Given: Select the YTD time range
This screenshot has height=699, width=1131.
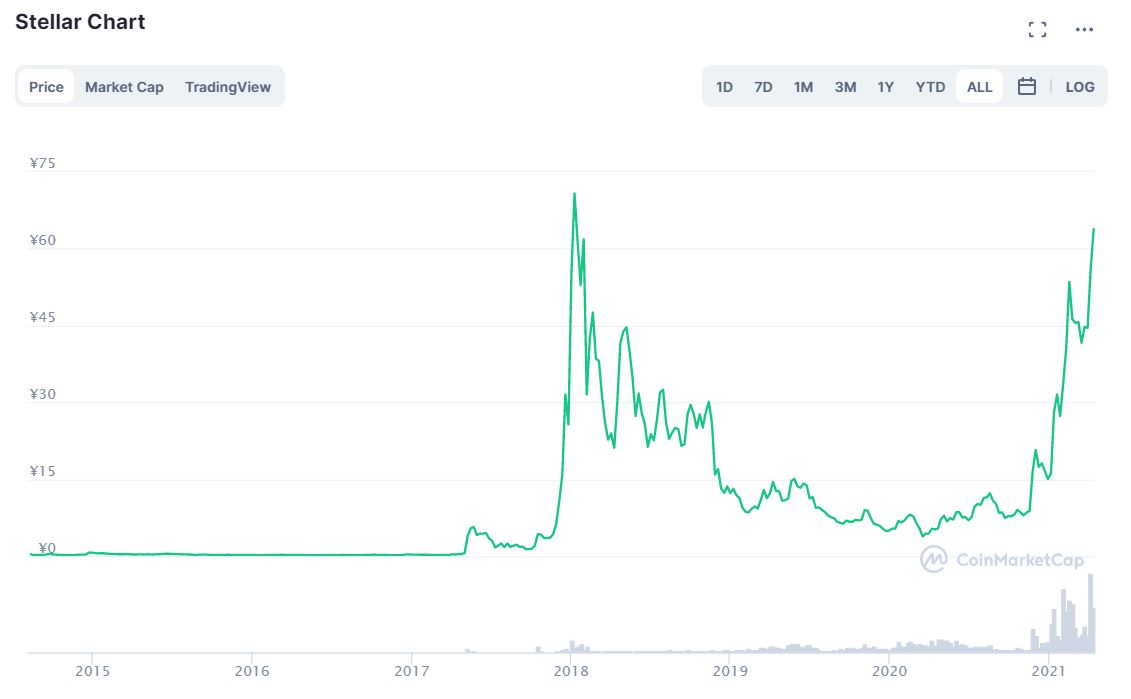Looking at the screenshot, I should pos(930,87).
